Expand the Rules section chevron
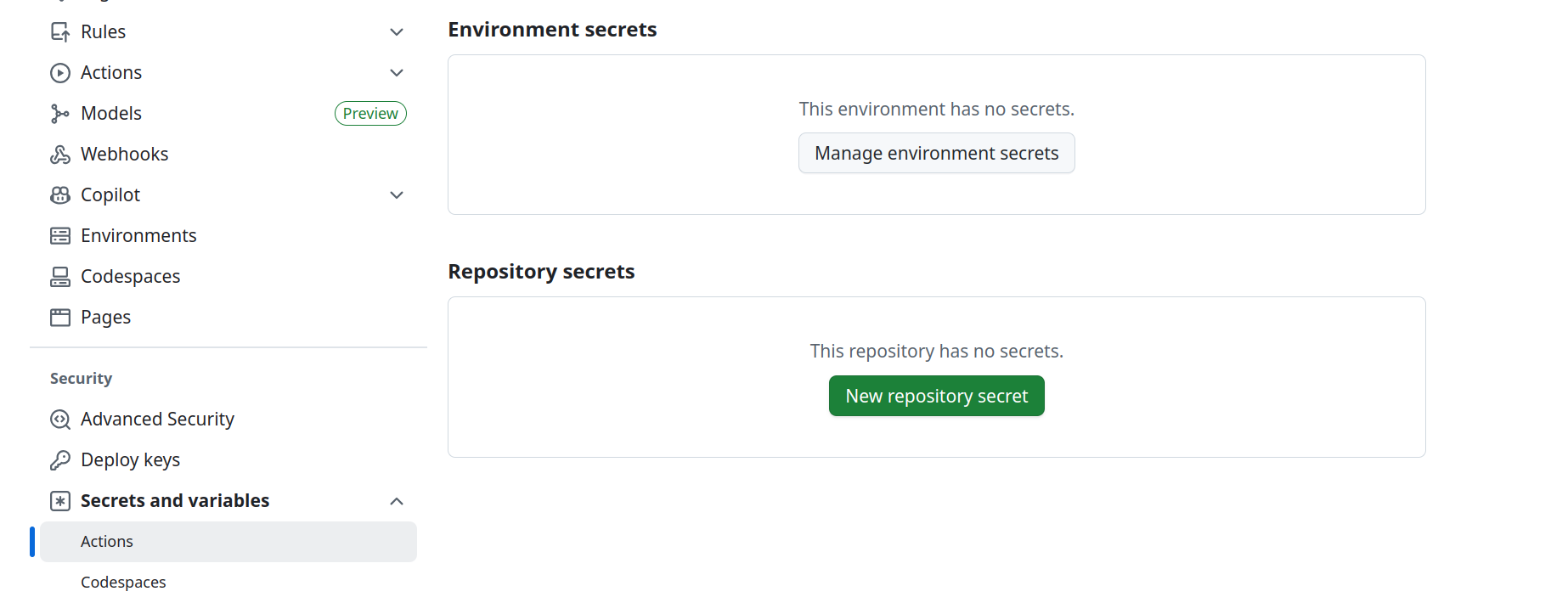The height and width of the screenshot is (614, 1568). click(x=397, y=32)
